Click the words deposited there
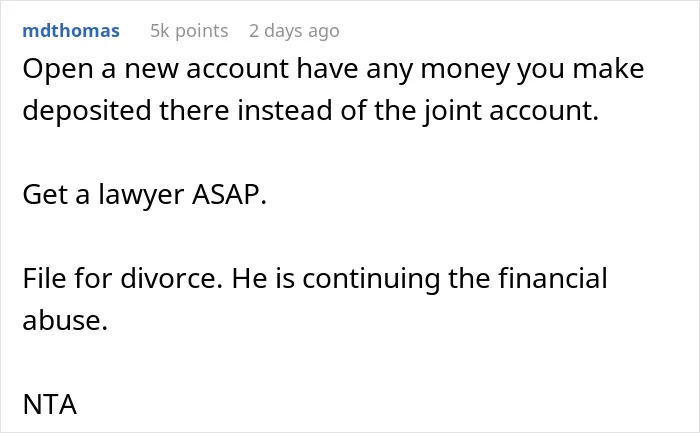Screen dimensions: 700x433 tap(125, 110)
